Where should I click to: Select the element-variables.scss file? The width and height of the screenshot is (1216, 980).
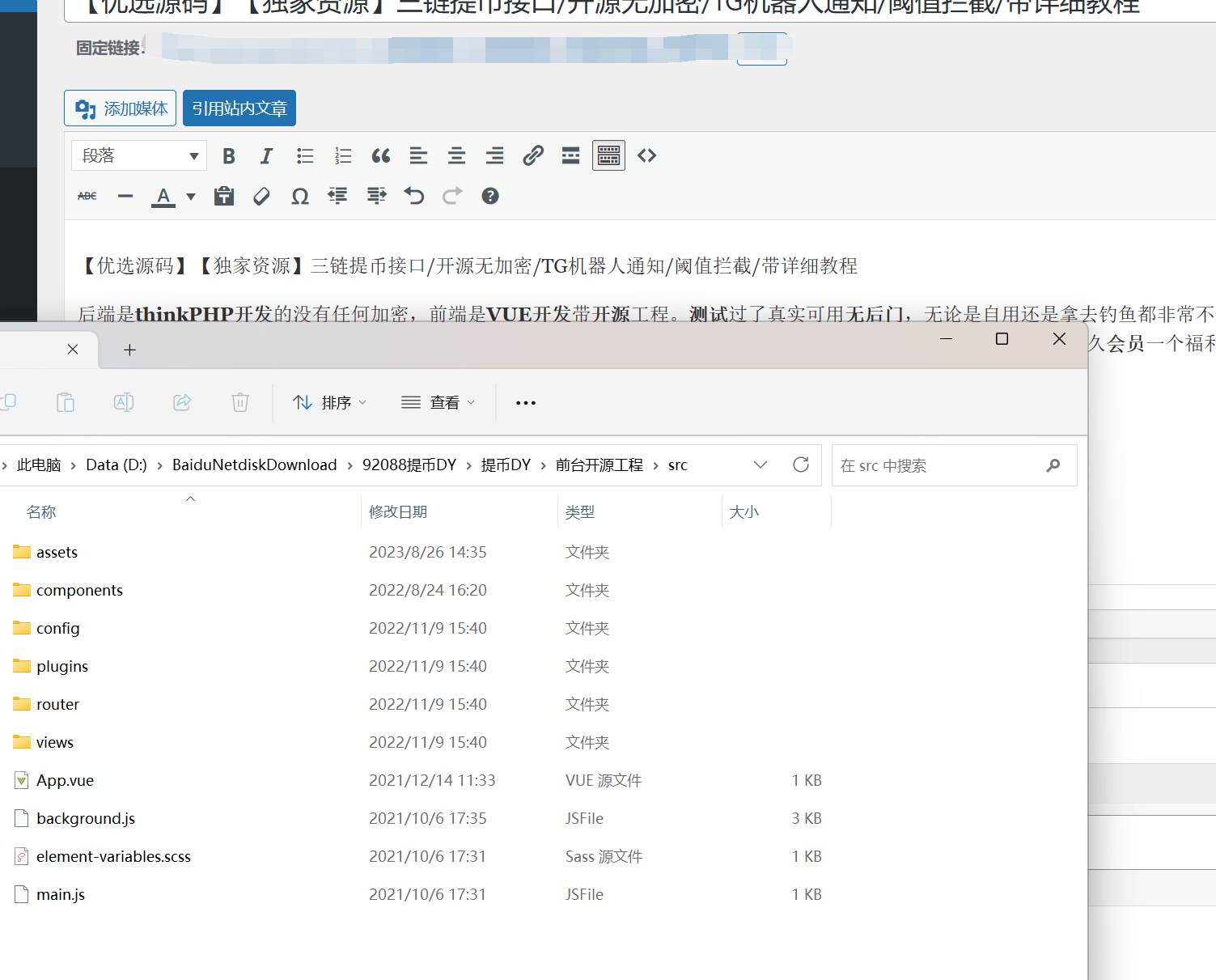pos(113,857)
